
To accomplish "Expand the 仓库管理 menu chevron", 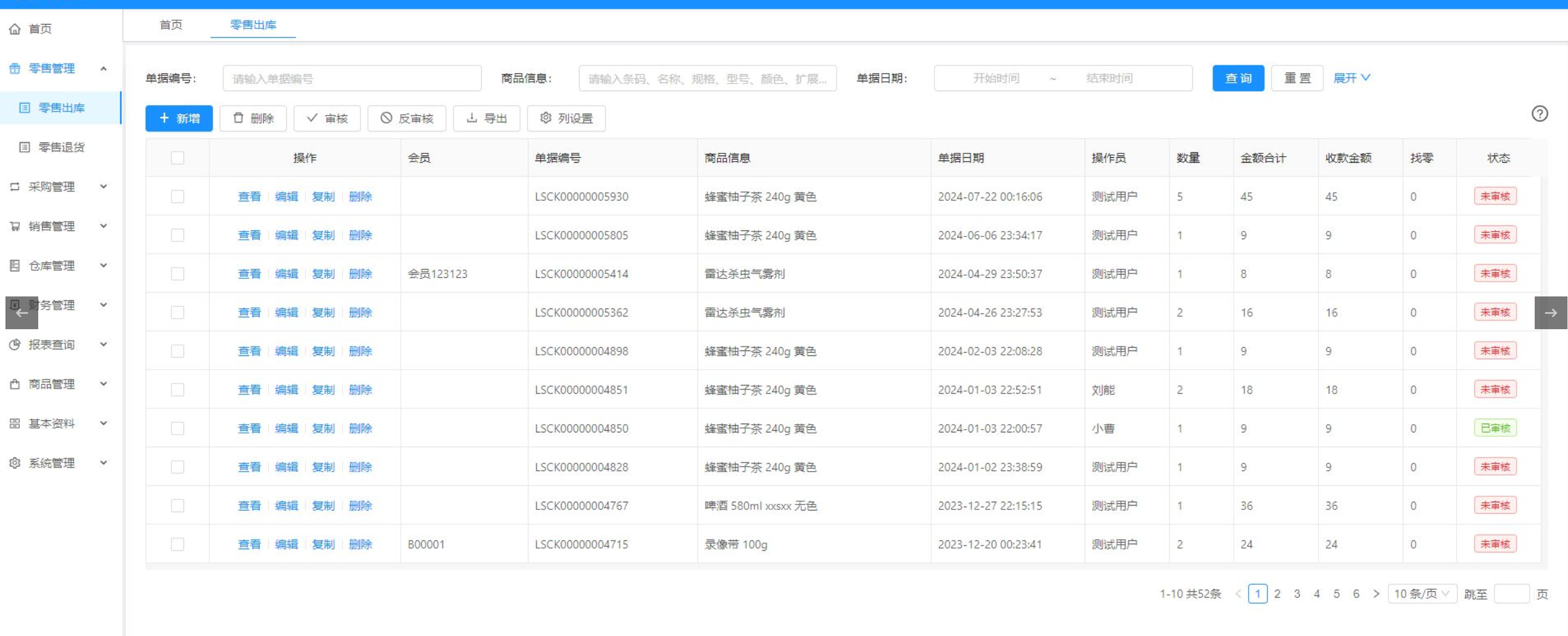I will click(x=103, y=265).
